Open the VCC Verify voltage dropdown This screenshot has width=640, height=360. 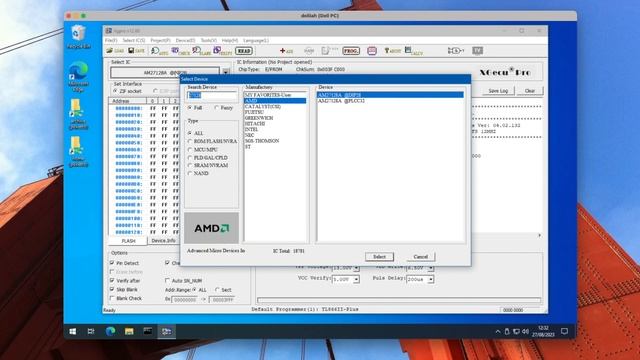[x=356, y=280]
